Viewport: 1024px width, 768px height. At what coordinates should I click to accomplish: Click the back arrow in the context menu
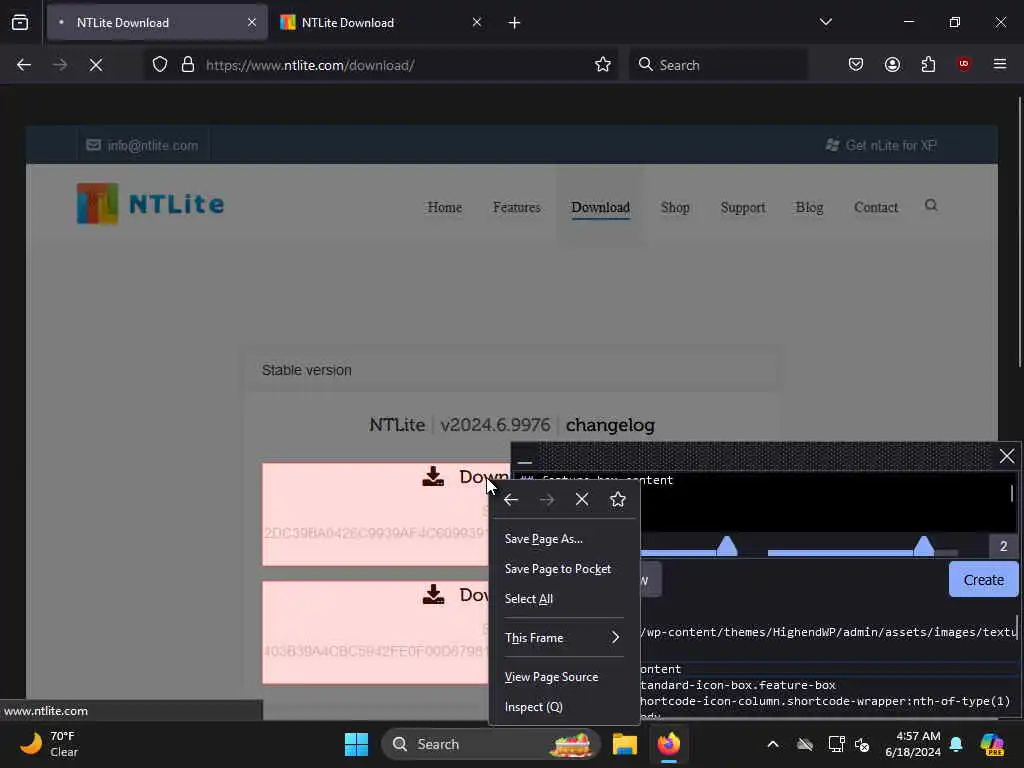[511, 500]
